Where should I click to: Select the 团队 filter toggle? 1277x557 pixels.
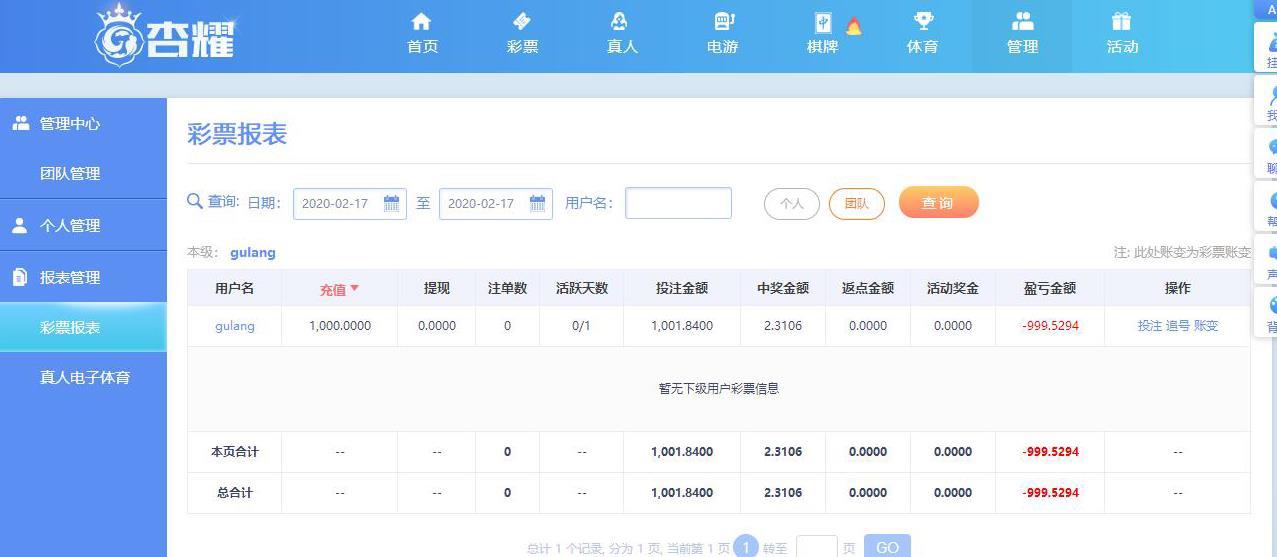point(857,203)
